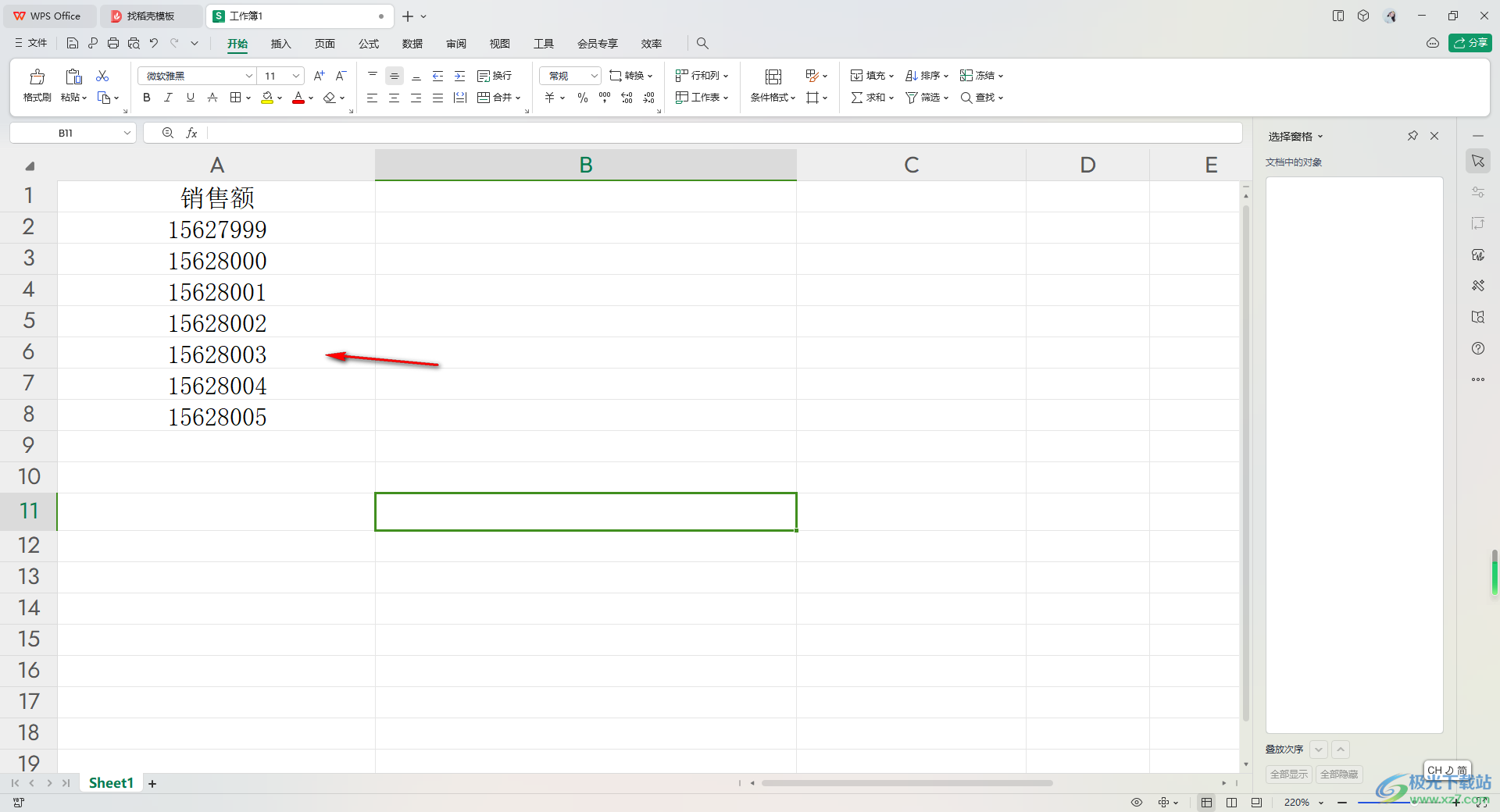Click the decrease indent icon
The height and width of the screenshot is (812, 1500).
click(x=438, y=76)
